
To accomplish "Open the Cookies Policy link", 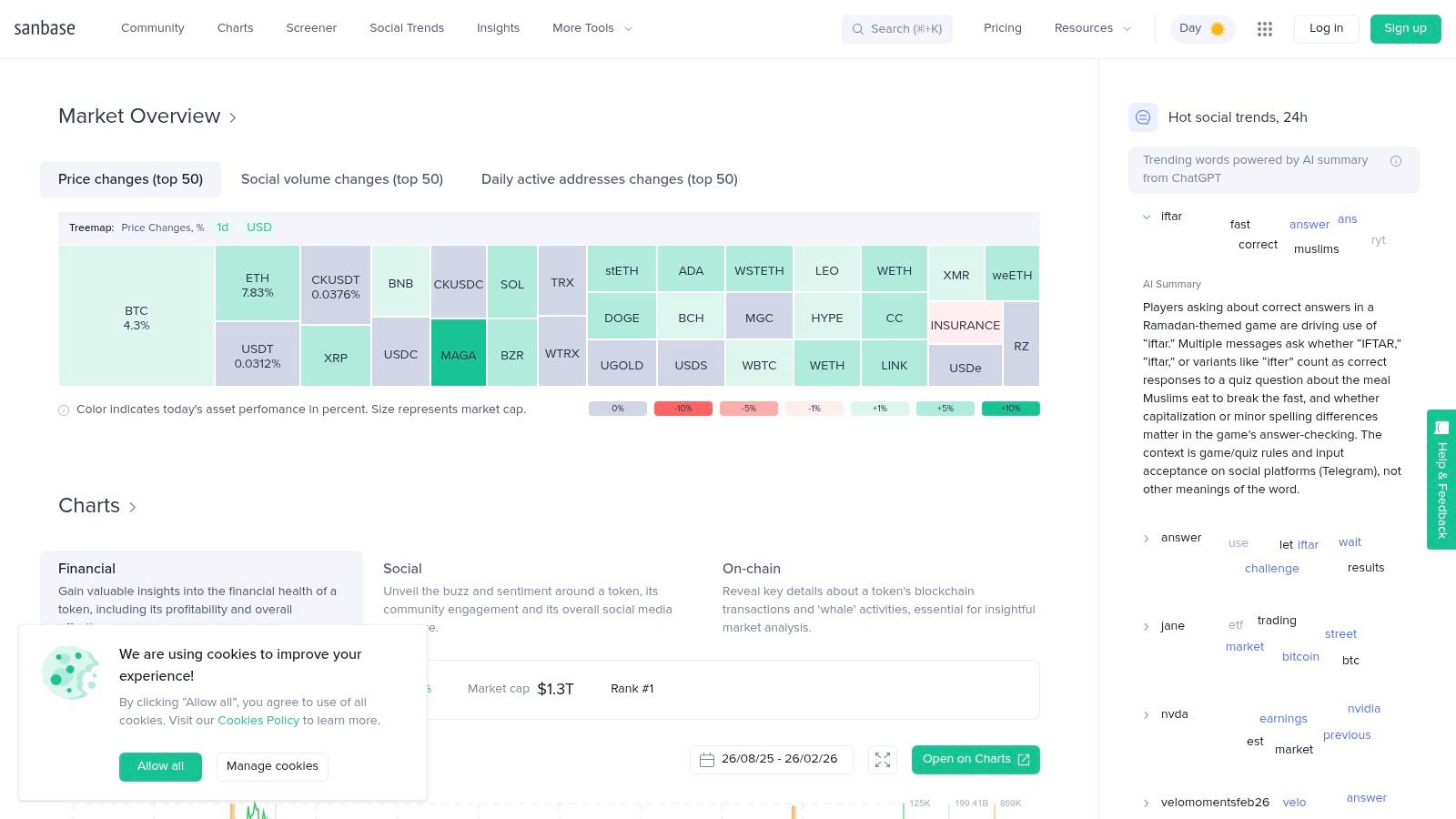I will point(258,720).
